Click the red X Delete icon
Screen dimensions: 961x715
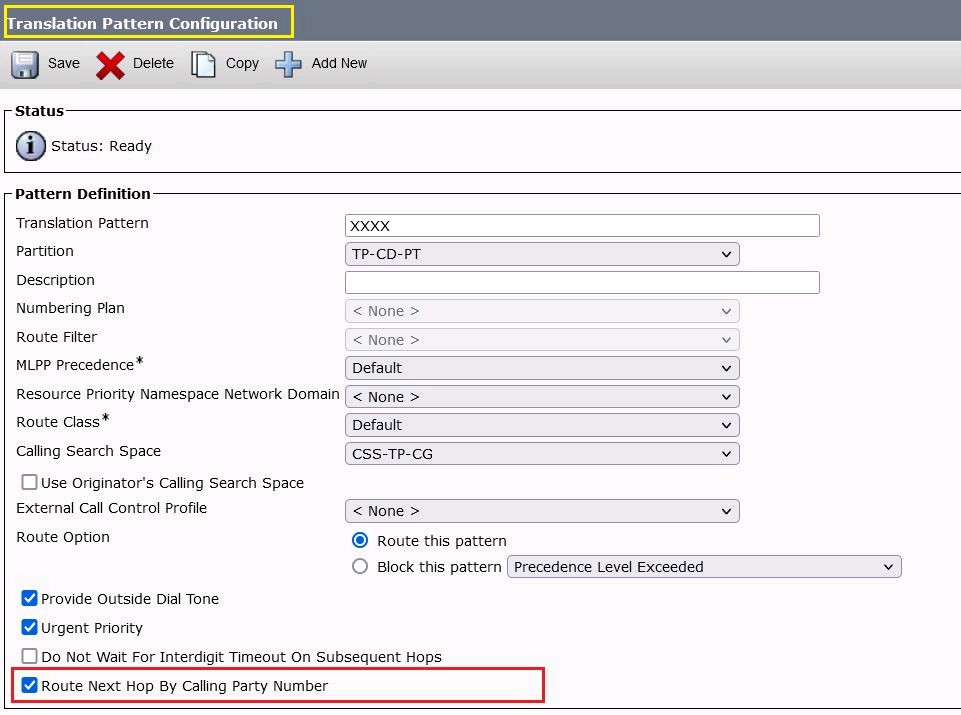(x=109, y=63)
